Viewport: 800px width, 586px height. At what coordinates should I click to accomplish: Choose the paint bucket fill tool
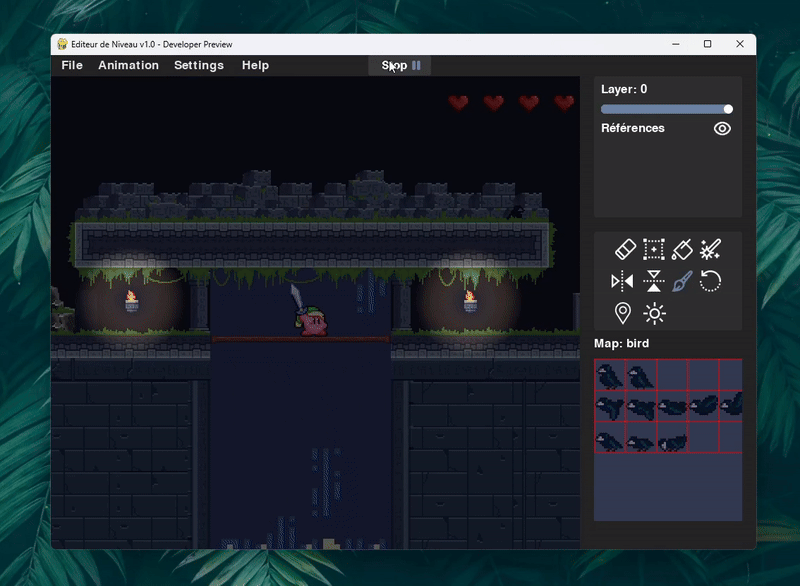click(682, 249)
